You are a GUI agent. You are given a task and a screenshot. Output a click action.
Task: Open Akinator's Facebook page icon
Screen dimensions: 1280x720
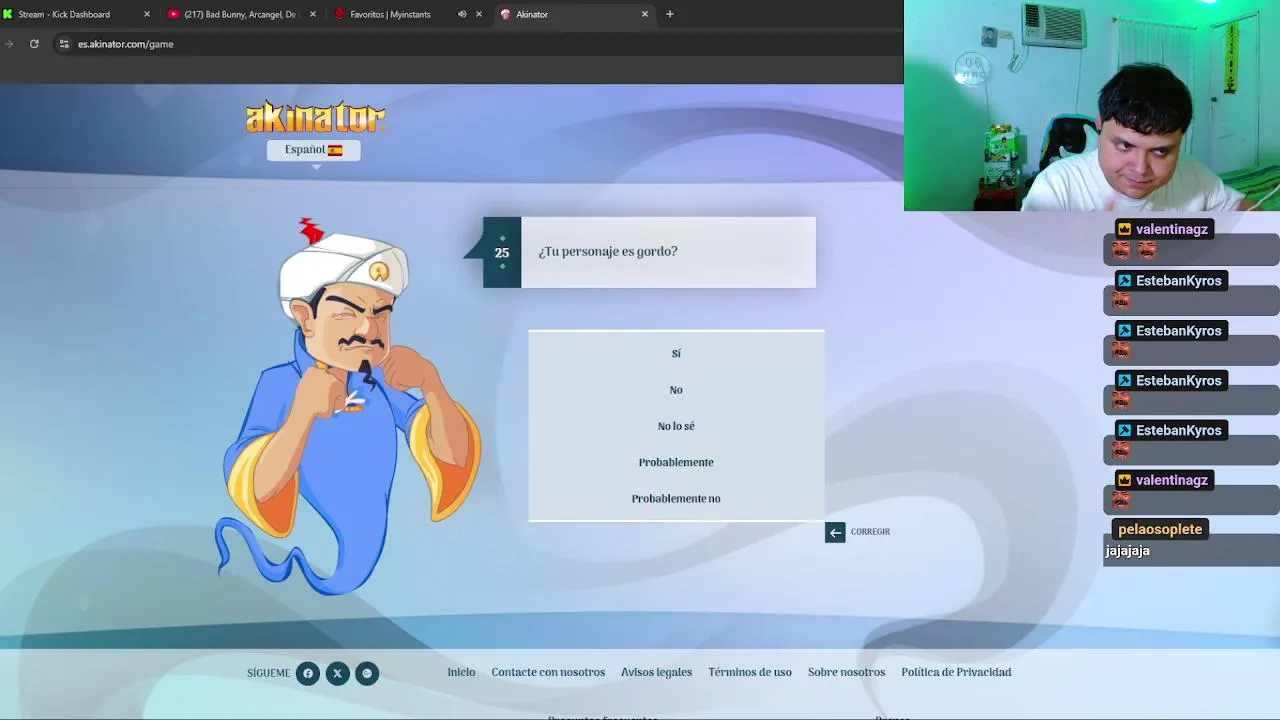(x=308, y=673)
